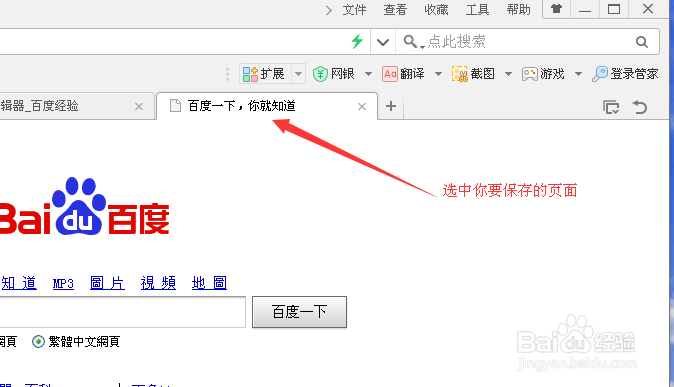Image resolution: width=674 pixels, height=387 pixels.
Task: Click the page icon on Baidu tab
Action: pos(175,105)
